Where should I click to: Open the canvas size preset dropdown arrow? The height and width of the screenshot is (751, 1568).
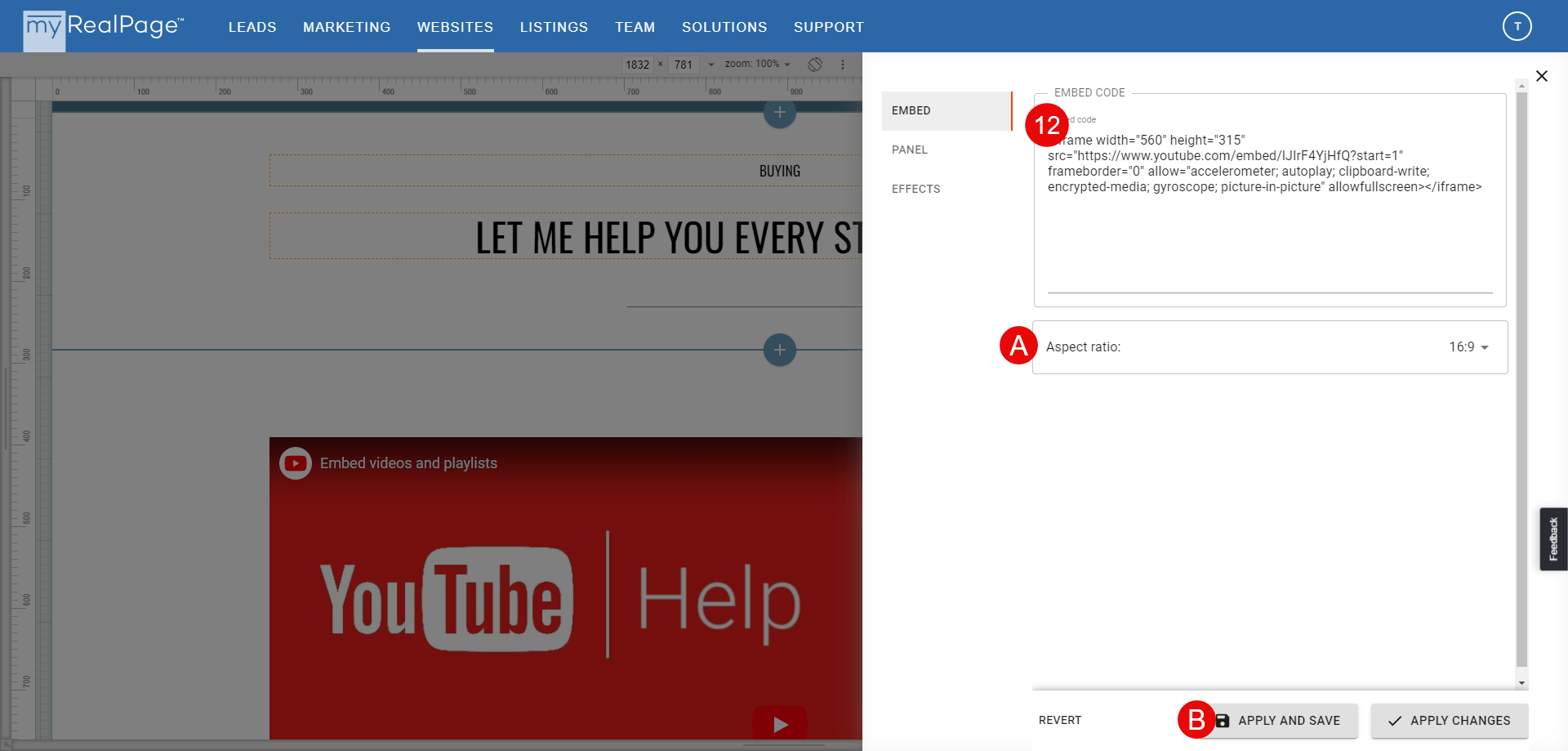tap(710, 65)
